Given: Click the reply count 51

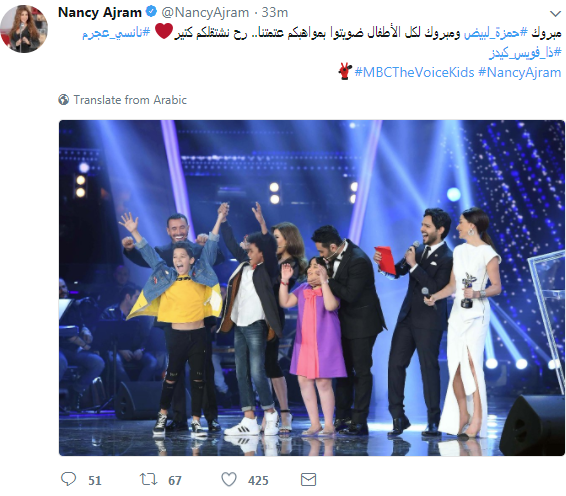Looking at the screenshot, I should coord(95,480).
